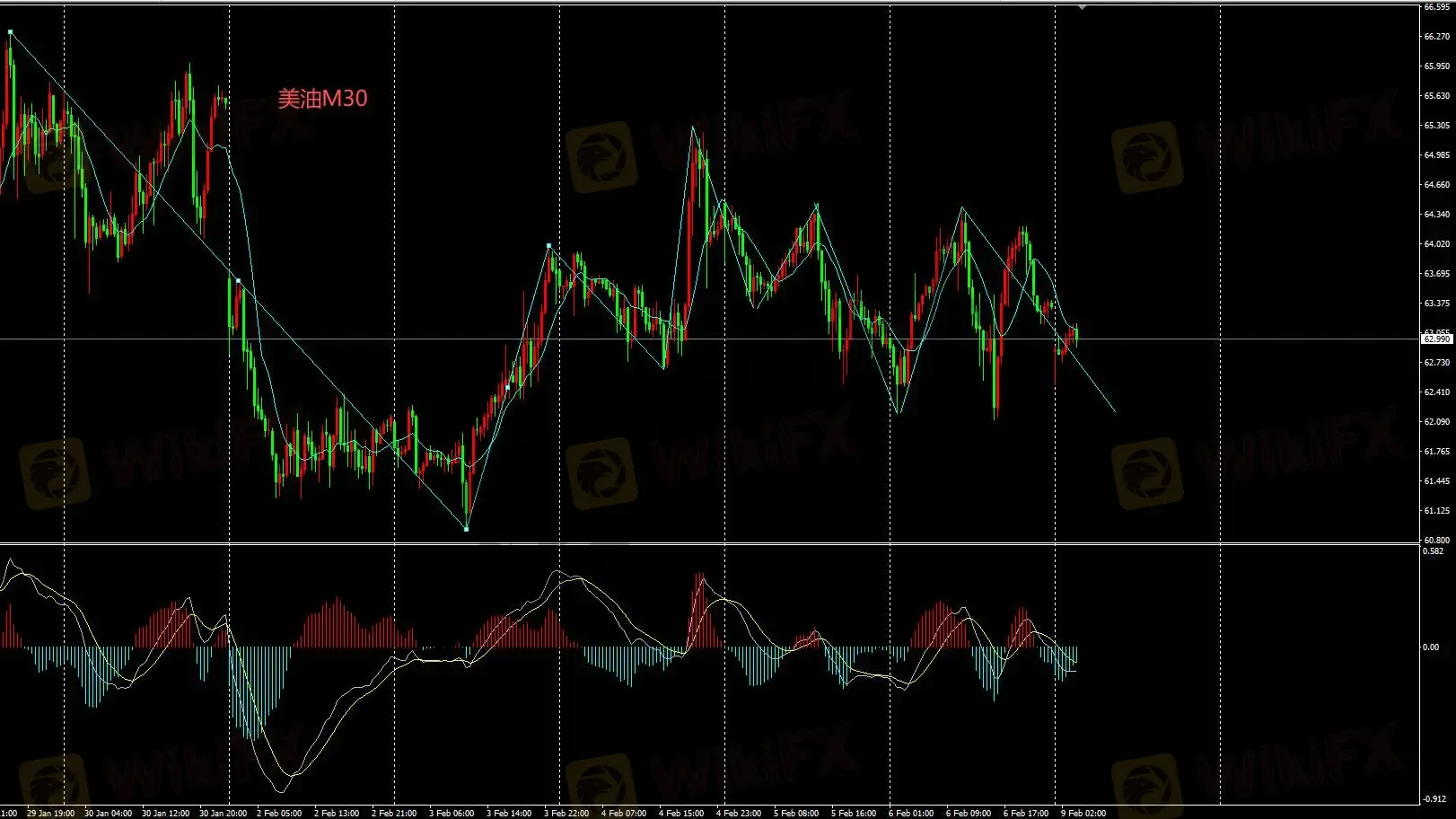Click the 5 Feb 08:00 time label
The width and height of the screenshot is (1456, 819).
click(x=796, y=813)
